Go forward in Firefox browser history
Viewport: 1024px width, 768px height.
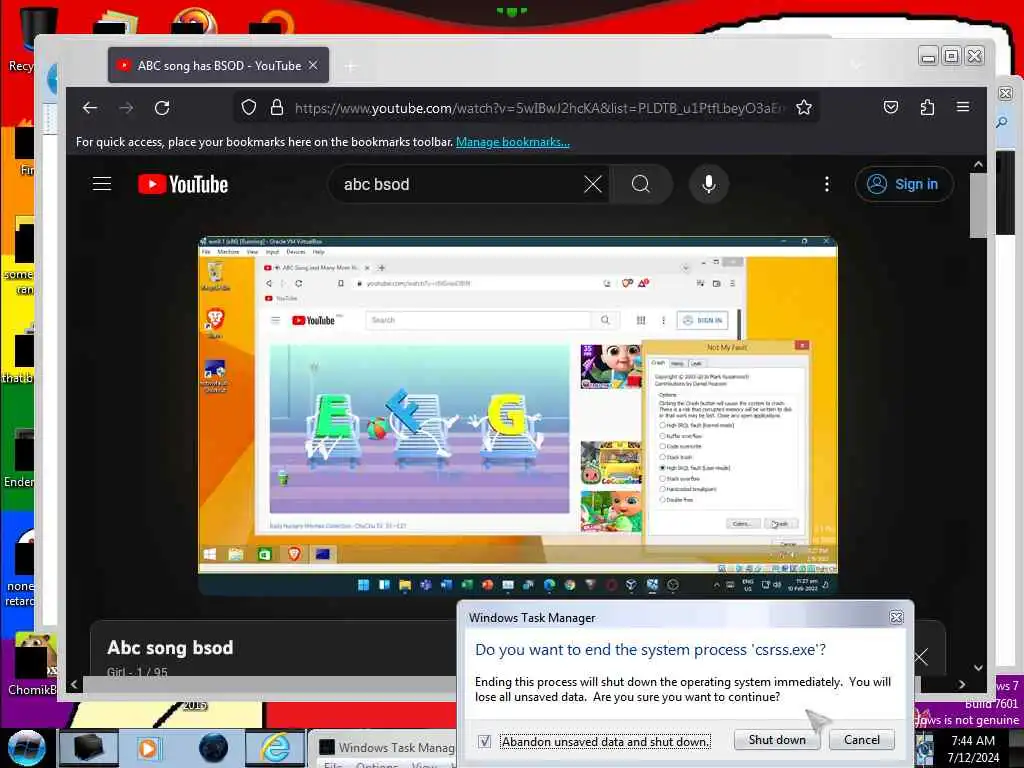point(126,108)
